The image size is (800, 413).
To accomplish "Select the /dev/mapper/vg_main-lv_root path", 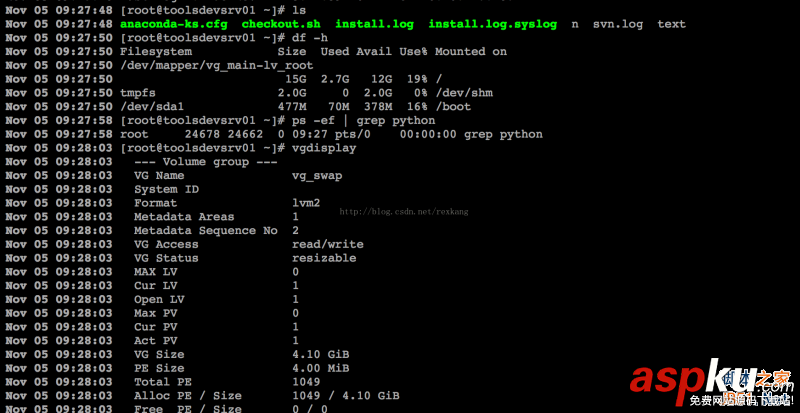I will tap(216, 65).
